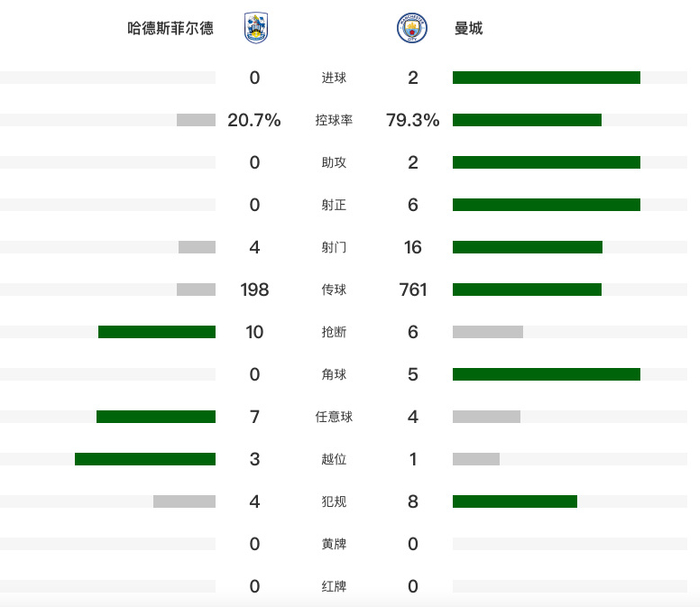The height and width of the screenshot is (607, 700).
Task: Click Huddersfield's green 越位 offside bar
Action: [x=145, y=459]
